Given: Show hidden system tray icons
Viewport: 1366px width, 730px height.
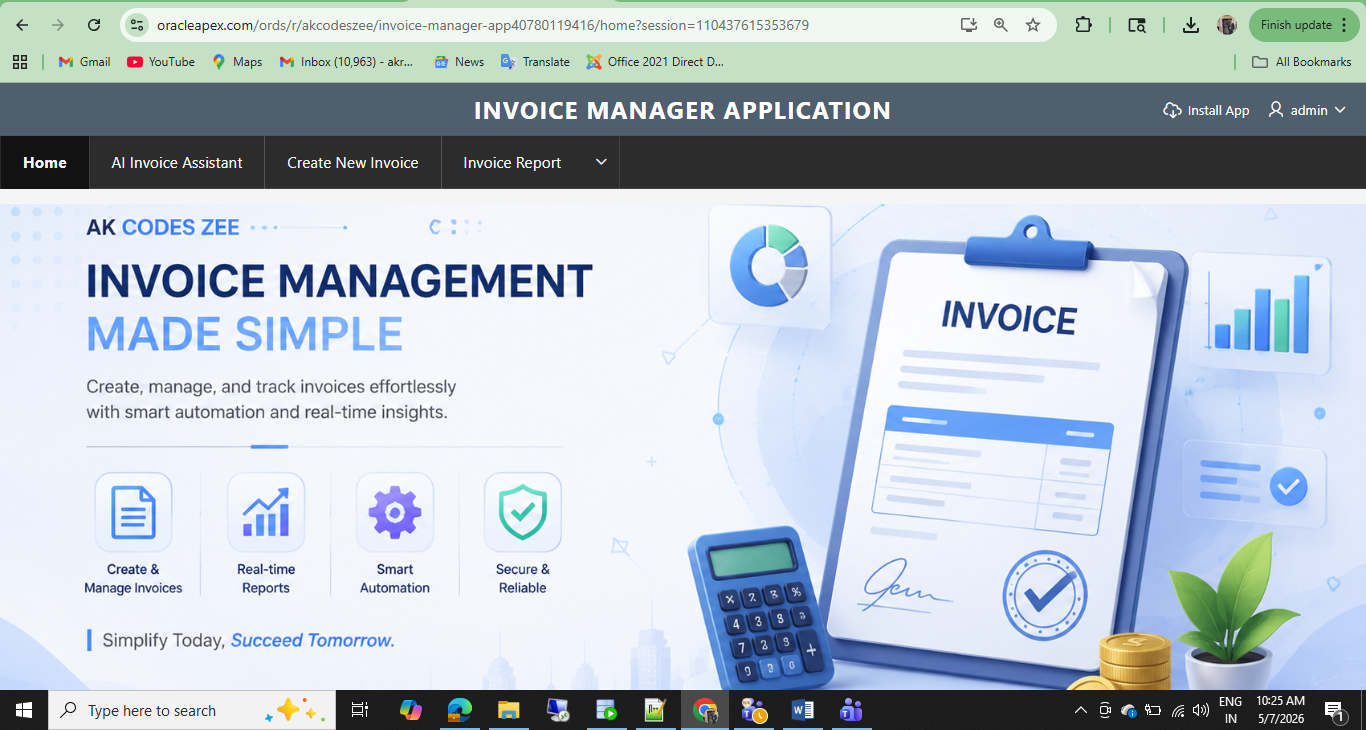Looking at the screenshot, I should point(1080,710).
